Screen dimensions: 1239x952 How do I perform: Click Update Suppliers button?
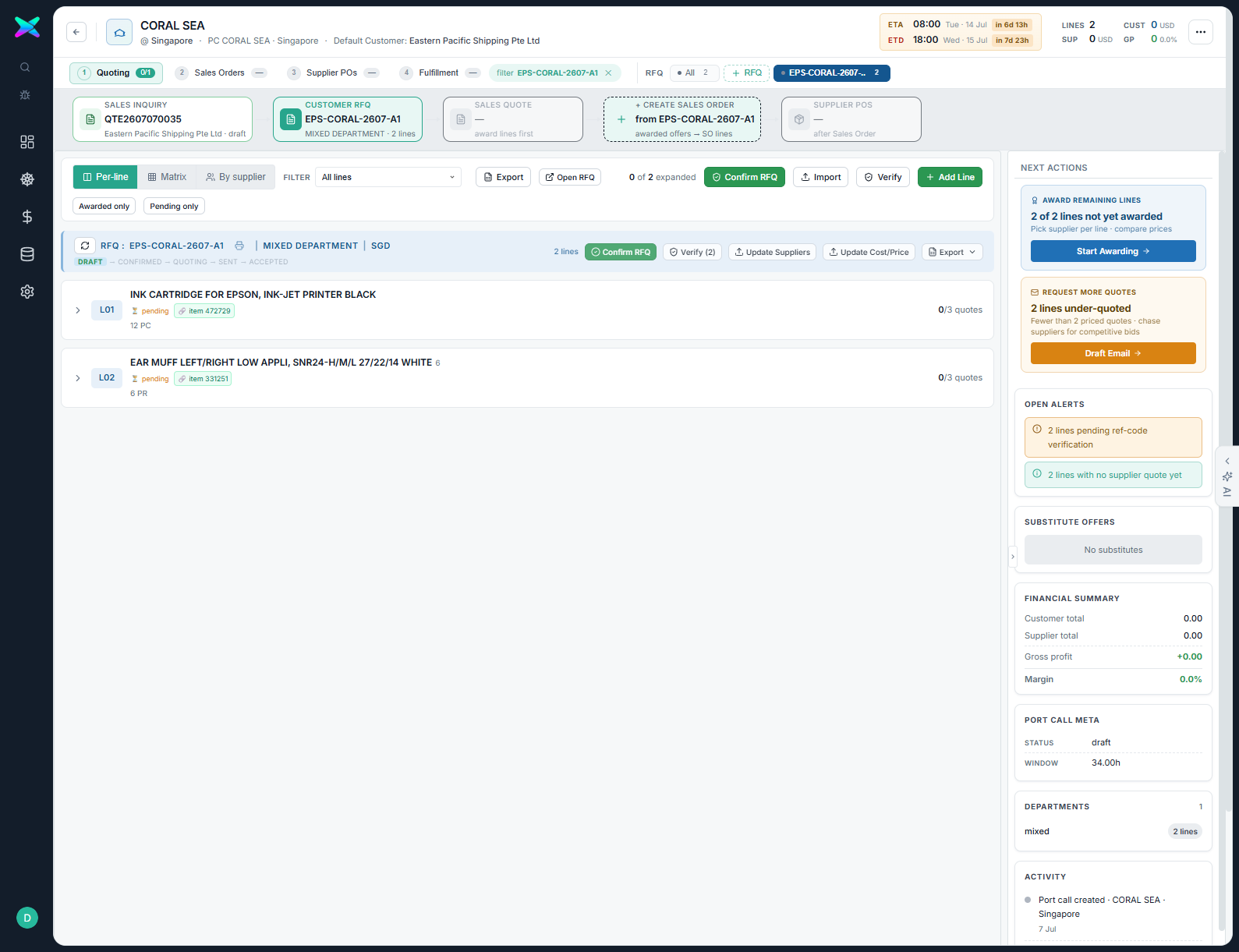click(x=772, y=252)
